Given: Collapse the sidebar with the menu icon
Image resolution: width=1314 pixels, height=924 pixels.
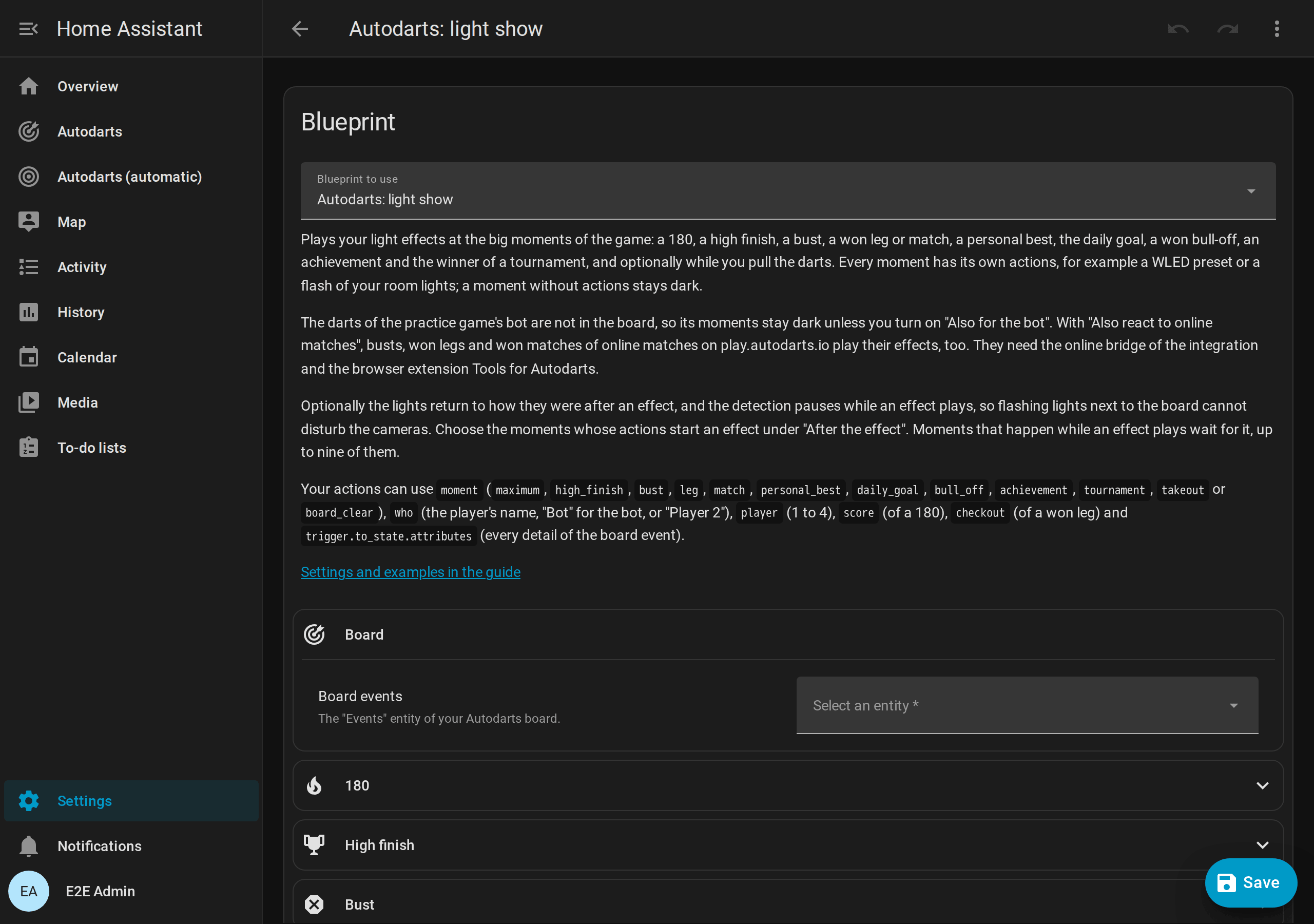Looking at the screenshot, I should tap(28, 29).
